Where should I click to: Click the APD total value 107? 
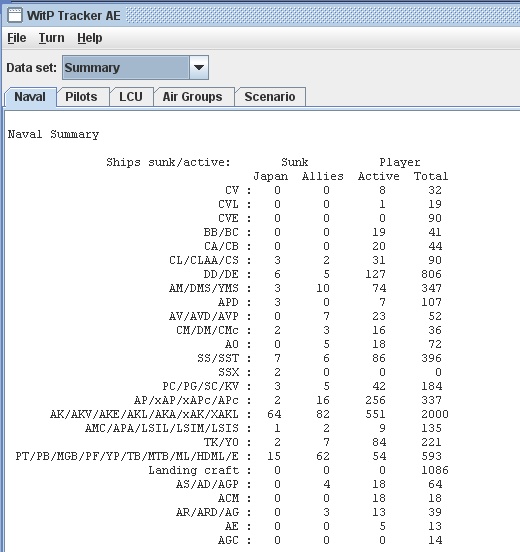click(432, 302)
